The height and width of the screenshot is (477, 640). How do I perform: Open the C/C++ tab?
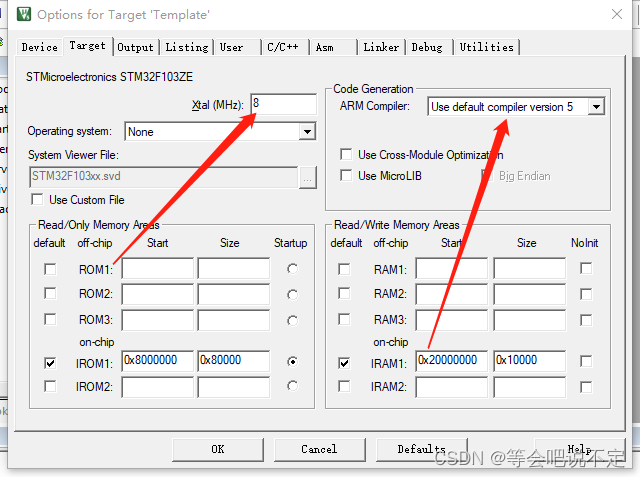pyautogui.click(x=283, y=47)
